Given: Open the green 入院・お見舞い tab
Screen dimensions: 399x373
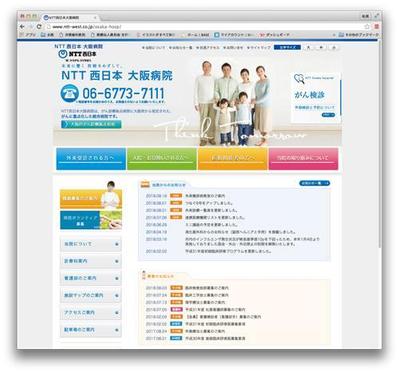Looking at the screenshot, I should 162,159.
